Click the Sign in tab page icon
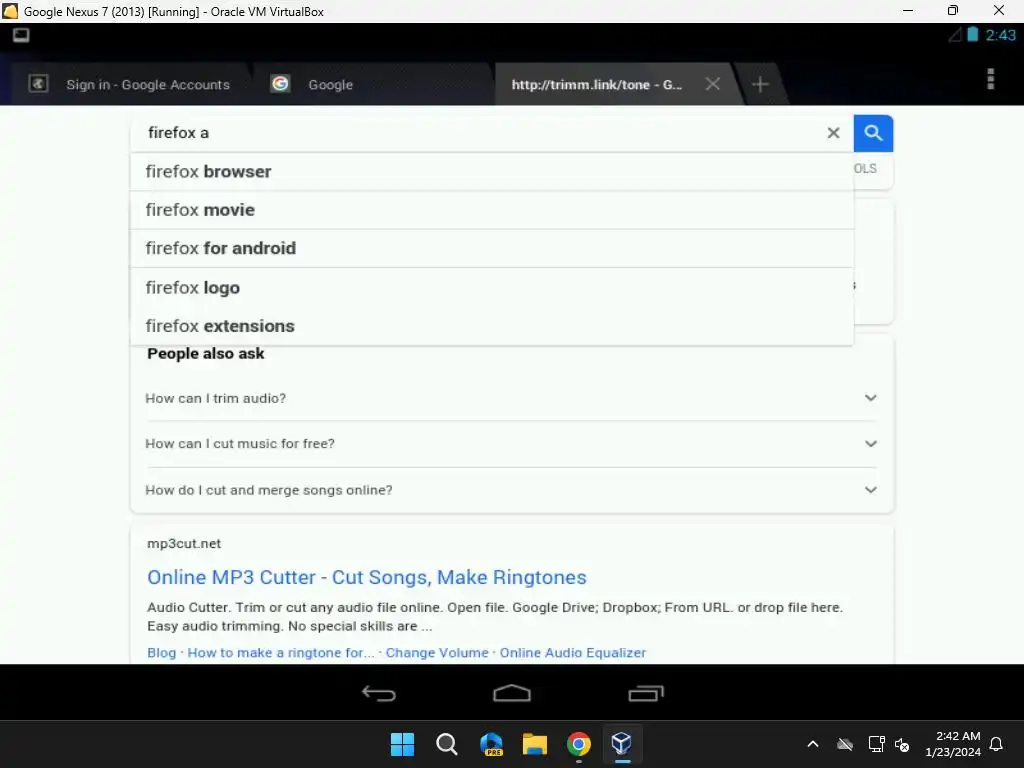This screenshot has width=1024, height=768. click(x=39, y=84)
